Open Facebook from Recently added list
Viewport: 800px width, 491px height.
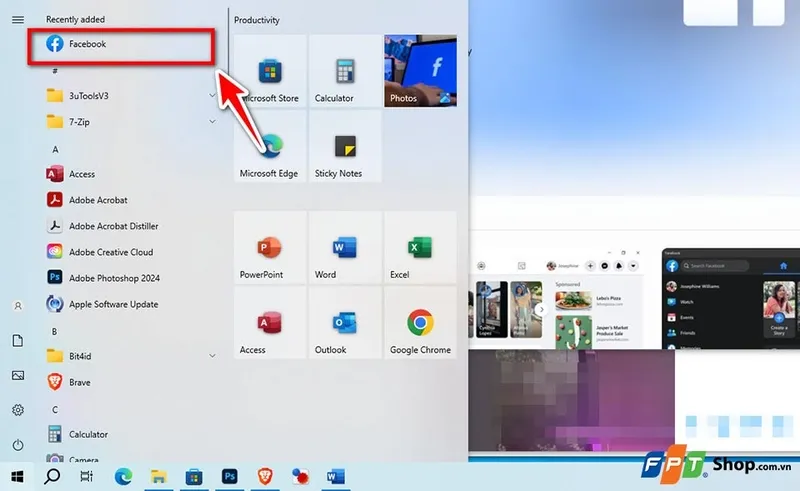[87, 44]
